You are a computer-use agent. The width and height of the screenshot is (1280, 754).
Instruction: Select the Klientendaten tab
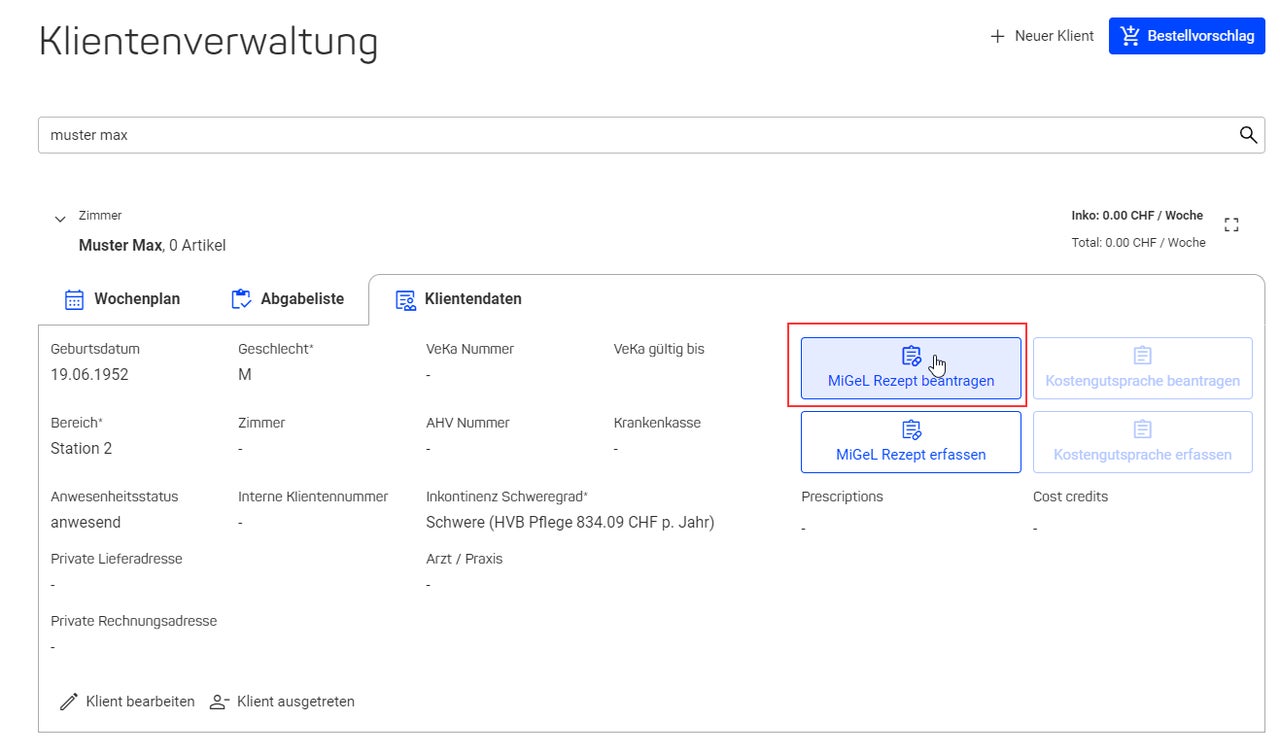pyautogui.click(x=460, y=299)
